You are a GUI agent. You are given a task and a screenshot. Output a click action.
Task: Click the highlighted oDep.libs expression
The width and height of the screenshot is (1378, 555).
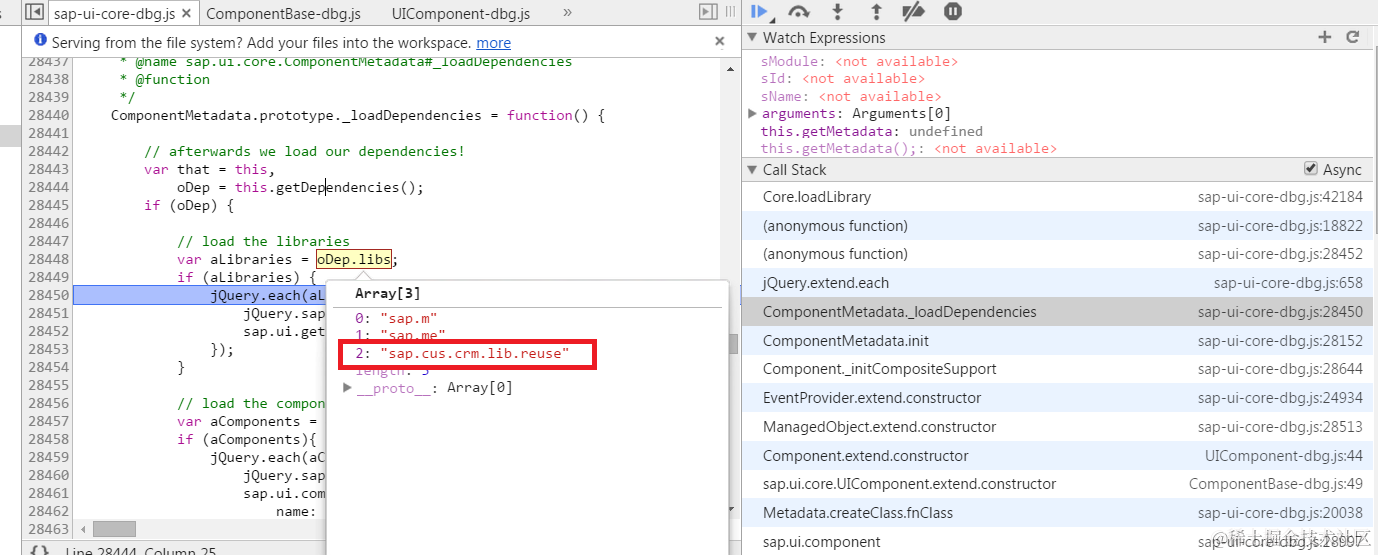click(354, 260)
